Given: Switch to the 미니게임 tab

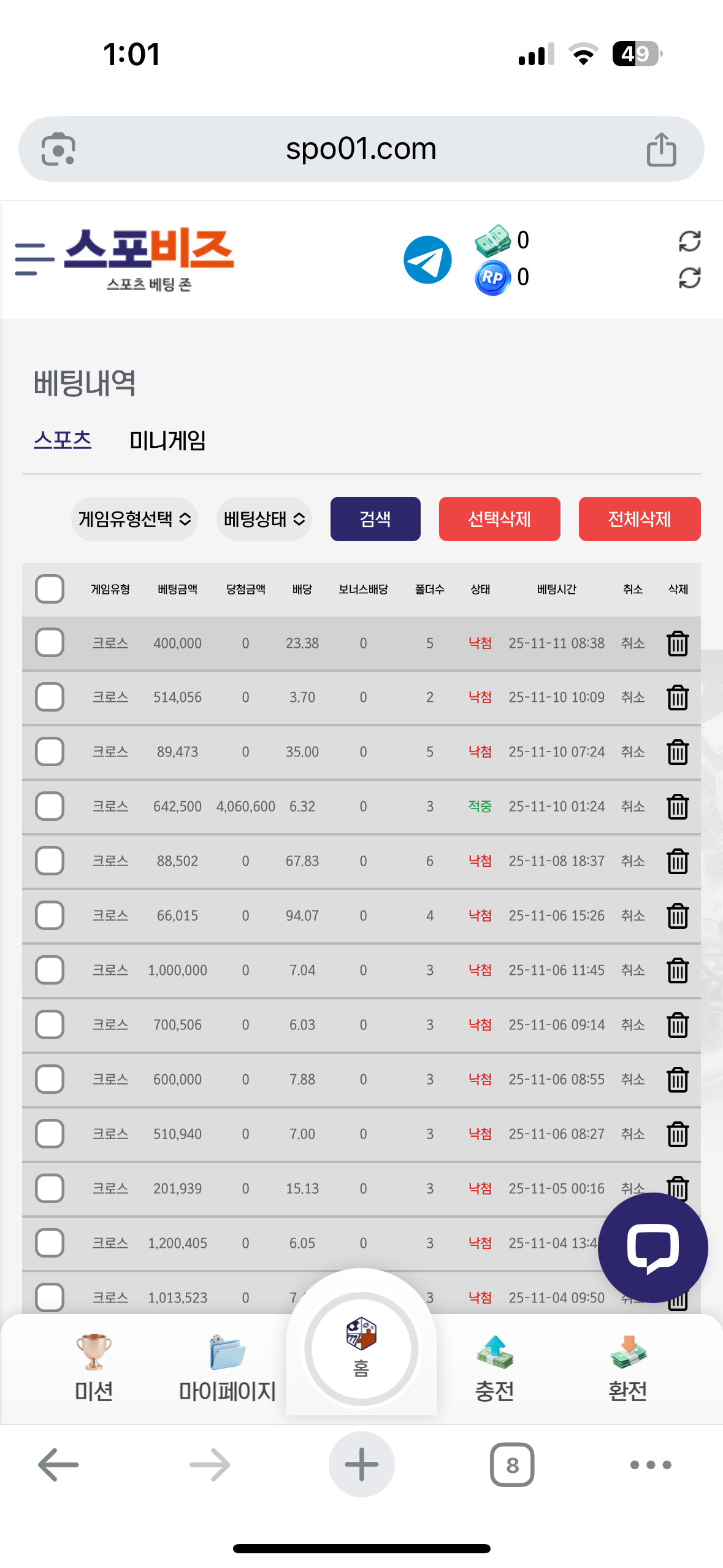Looking at the screenshot, I should click(167, 440).
